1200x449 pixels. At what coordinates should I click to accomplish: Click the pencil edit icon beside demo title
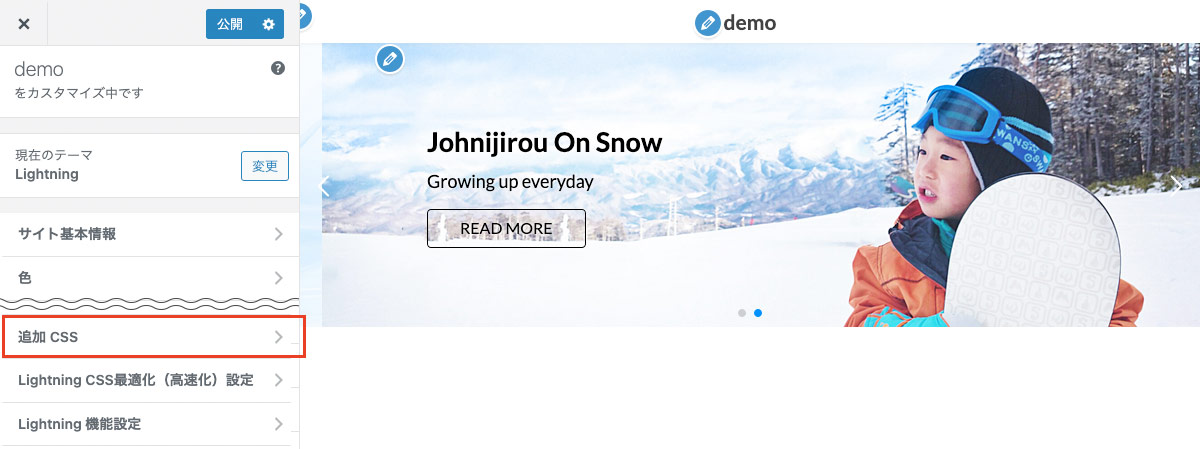708,22
